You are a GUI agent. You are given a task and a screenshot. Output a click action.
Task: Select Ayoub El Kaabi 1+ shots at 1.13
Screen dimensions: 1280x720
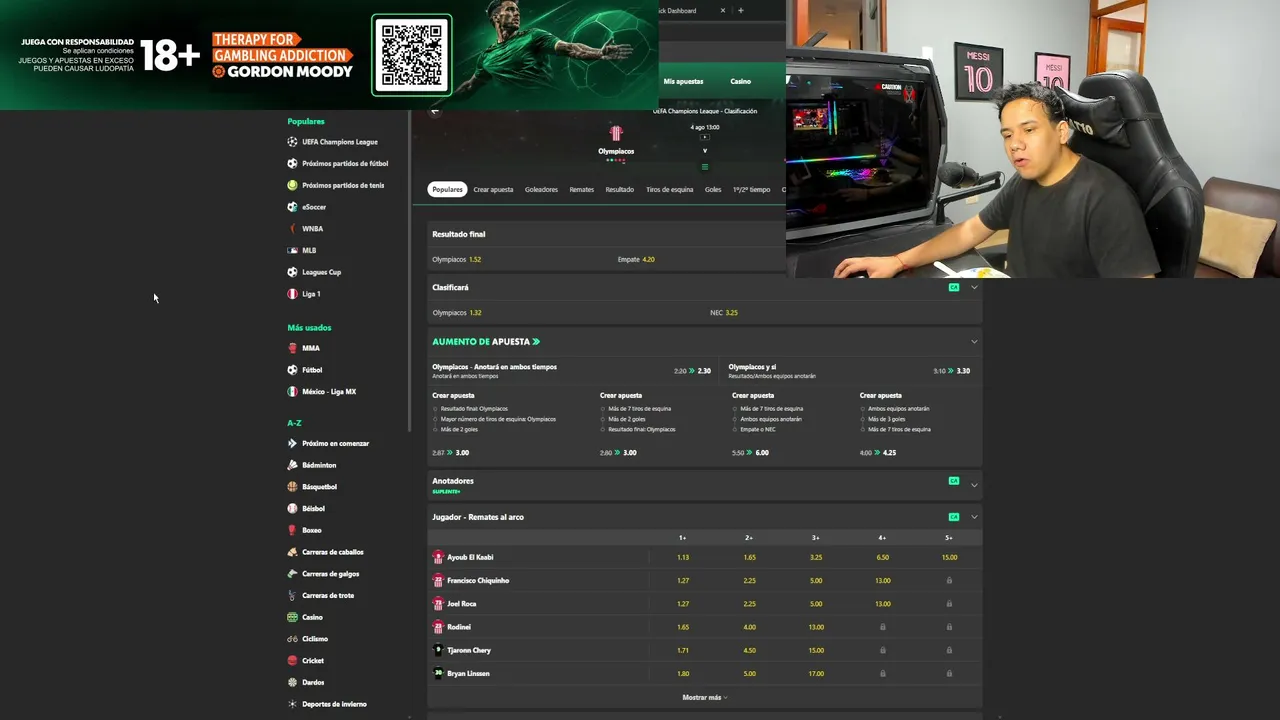click(x=683, y=557)
